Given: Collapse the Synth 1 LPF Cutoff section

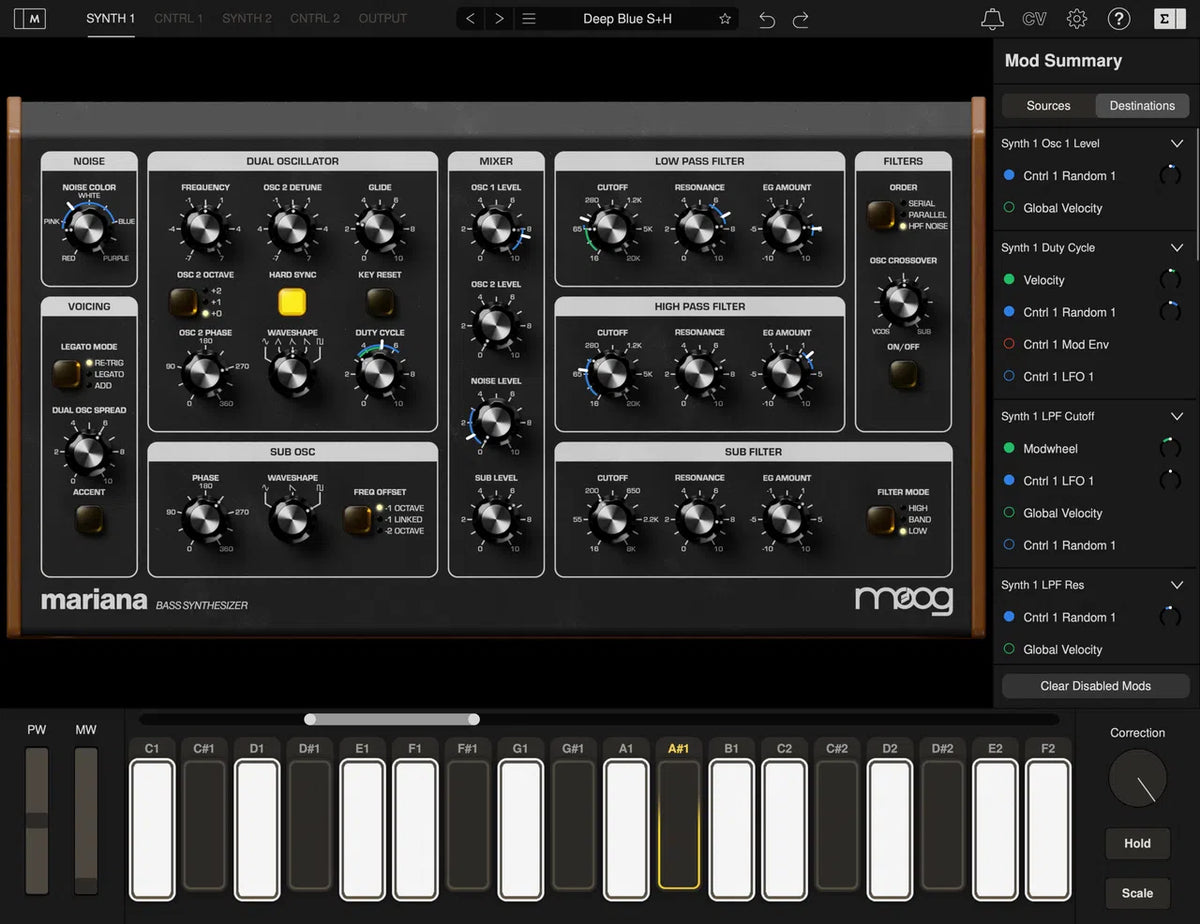Looking at the screenshot, I should pyautogui.click(x=1176, y=416).
